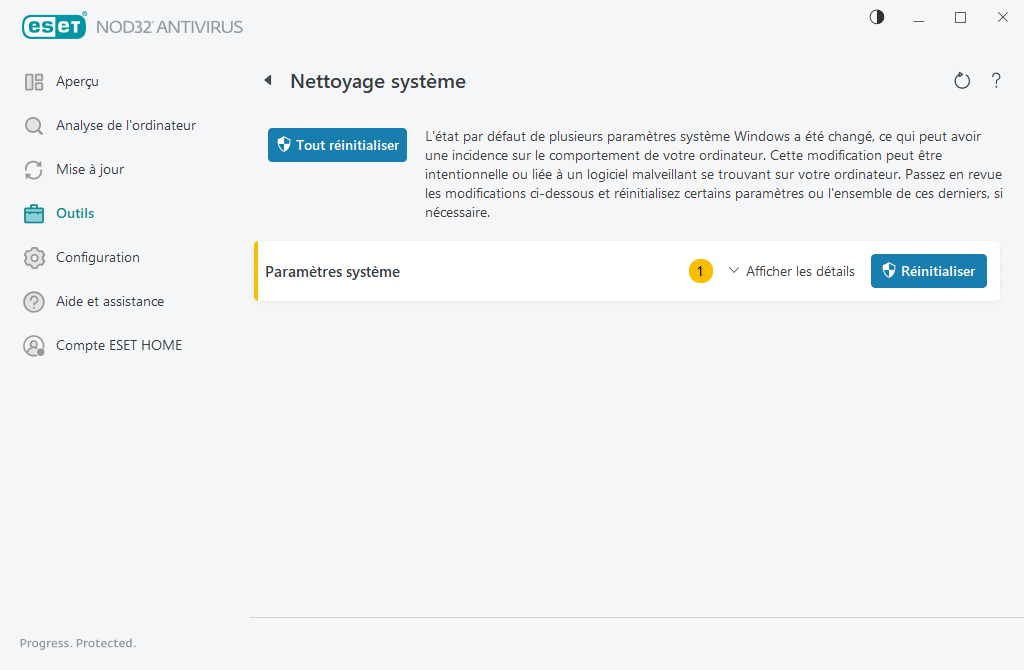
Task: Collapse Nettoyage système with the back arrow
Action: click(x=267, y=81)
